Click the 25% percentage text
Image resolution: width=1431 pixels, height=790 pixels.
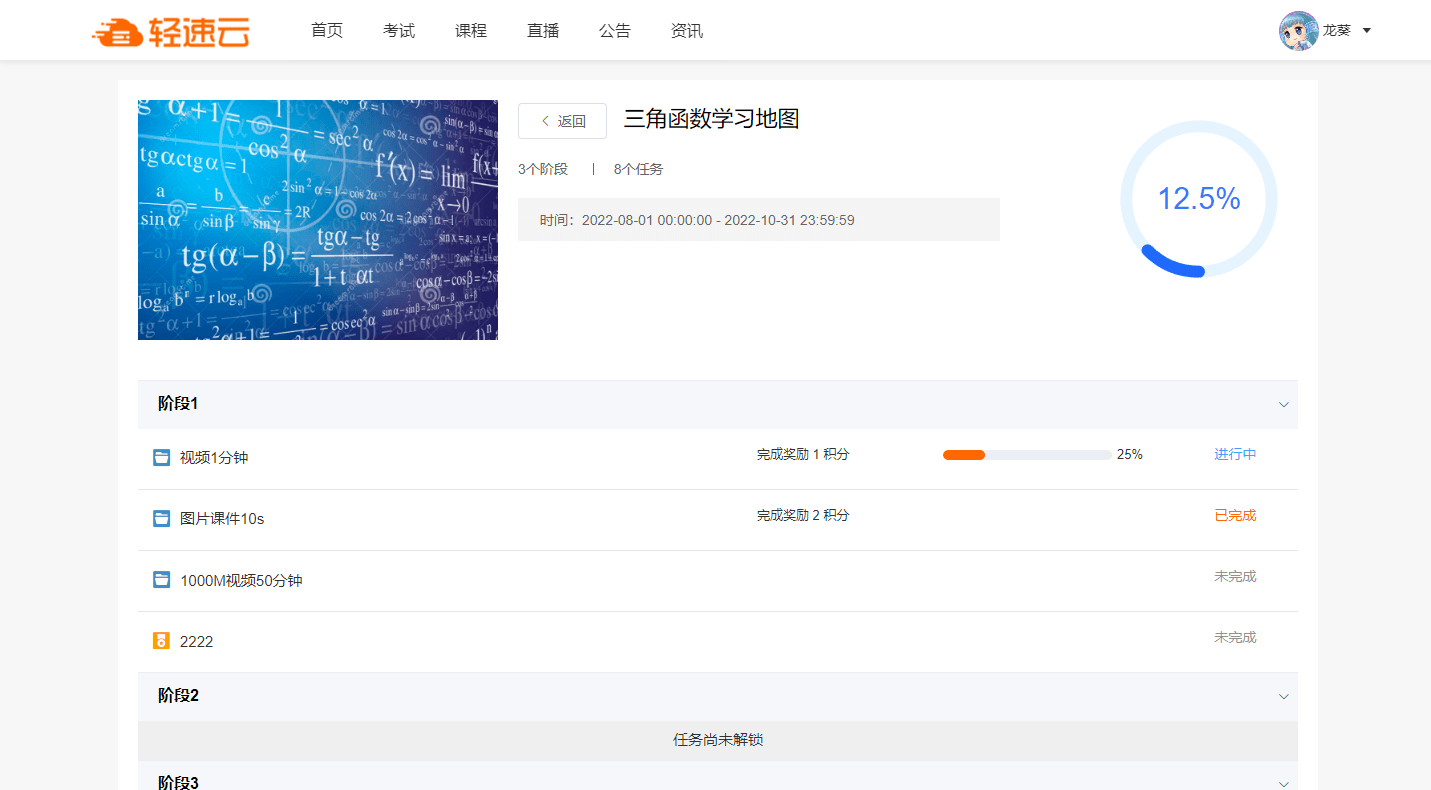pos(1130,454)
